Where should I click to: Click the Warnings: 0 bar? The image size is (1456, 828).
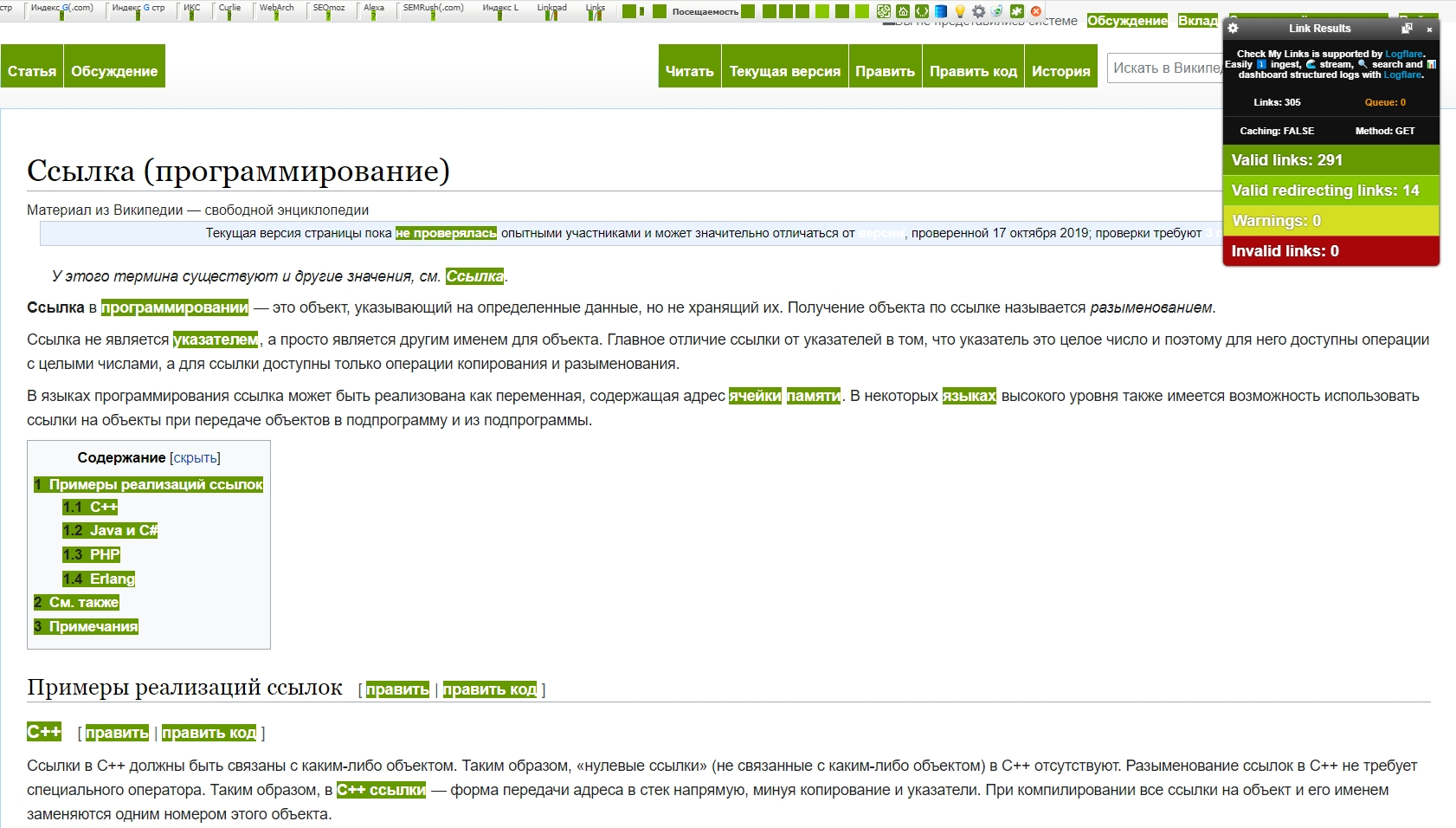pos(1330,221)
